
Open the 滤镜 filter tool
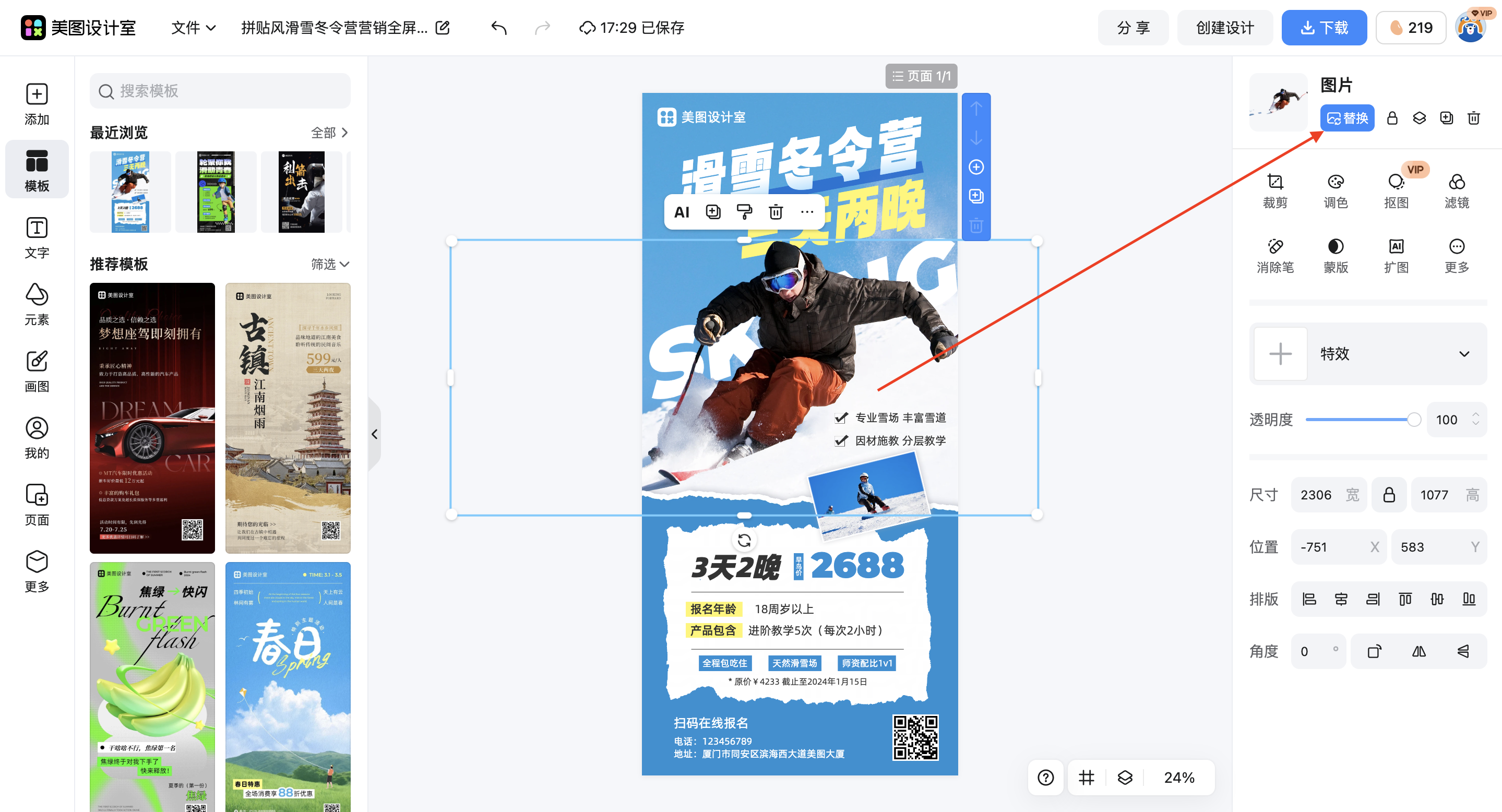pyautogui.click(x=1457, y=189)
